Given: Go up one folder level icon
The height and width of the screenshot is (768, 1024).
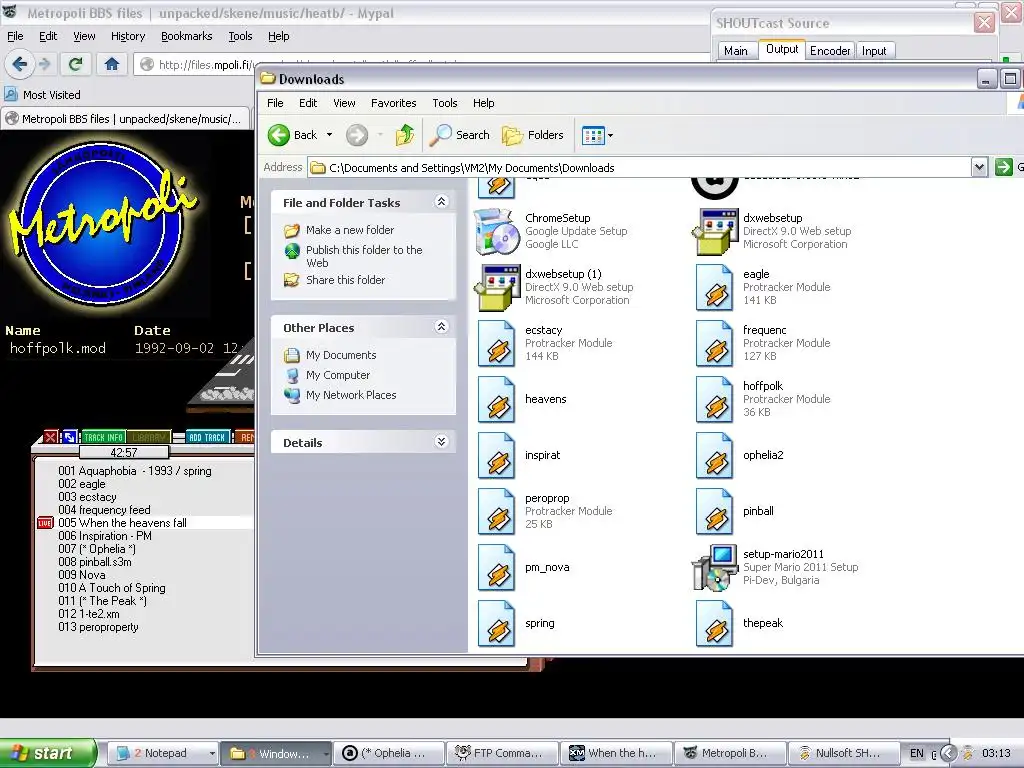Looking at the screenshot, I should tap(405, 135).
